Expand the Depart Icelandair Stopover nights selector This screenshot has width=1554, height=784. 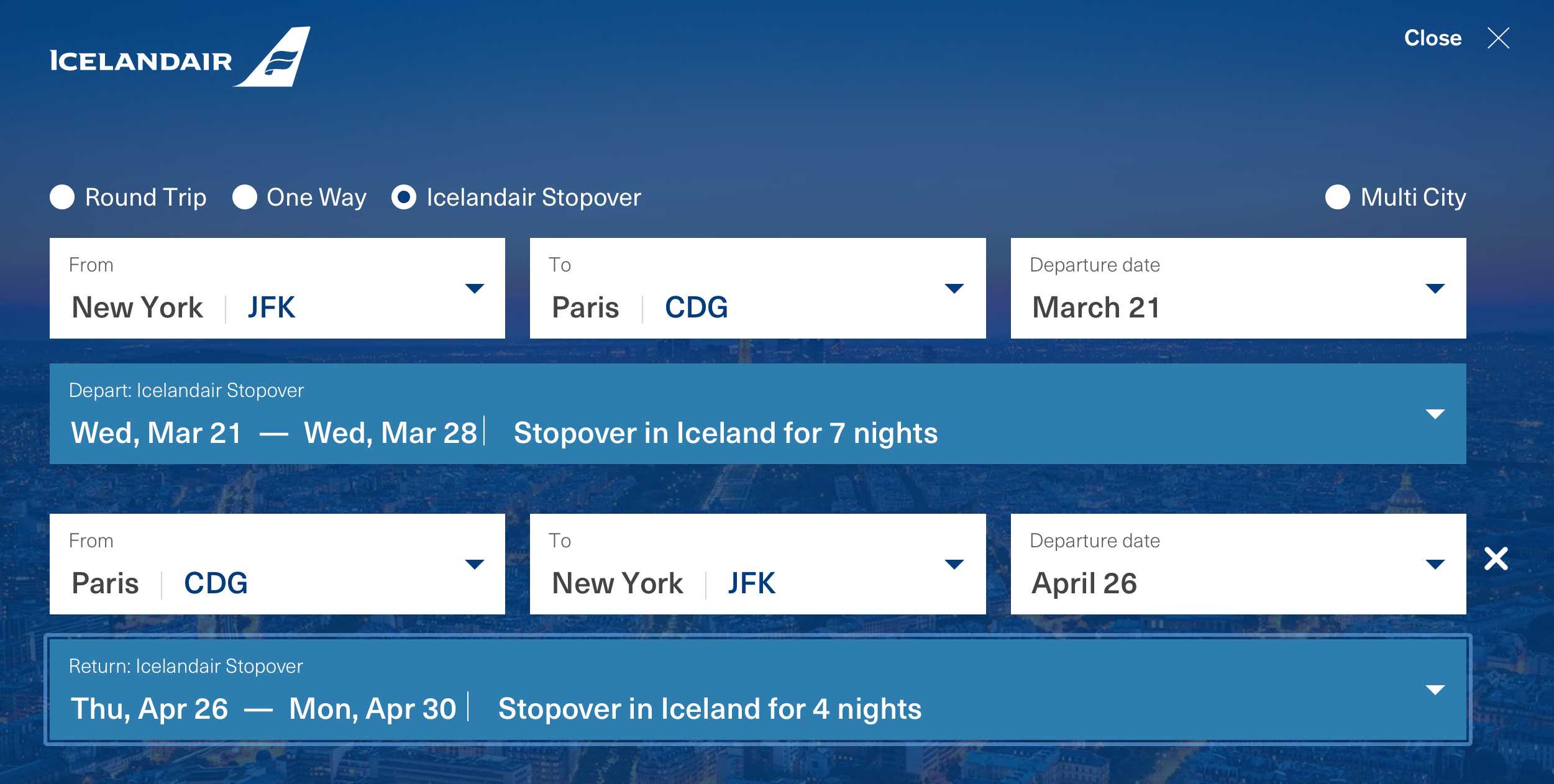(758, 414)
